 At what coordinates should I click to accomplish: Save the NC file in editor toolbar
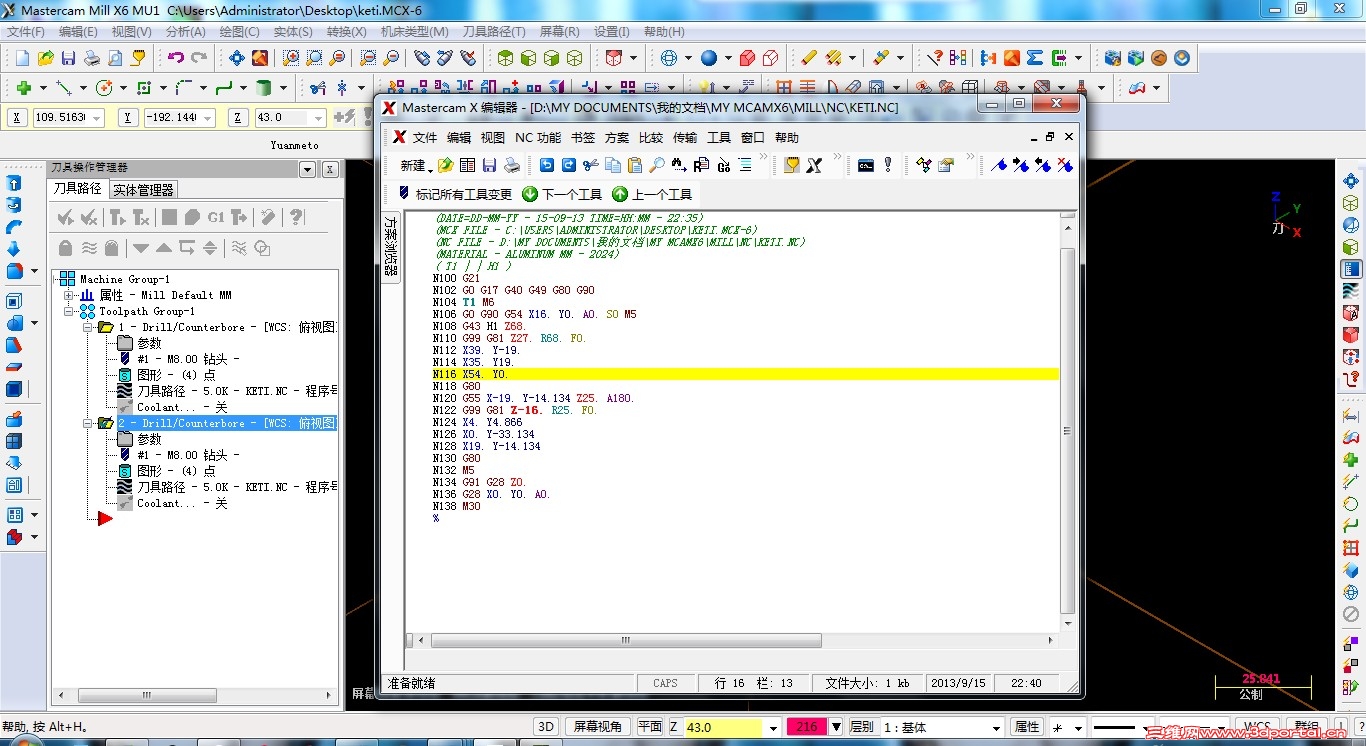click(x=489, y=165)
